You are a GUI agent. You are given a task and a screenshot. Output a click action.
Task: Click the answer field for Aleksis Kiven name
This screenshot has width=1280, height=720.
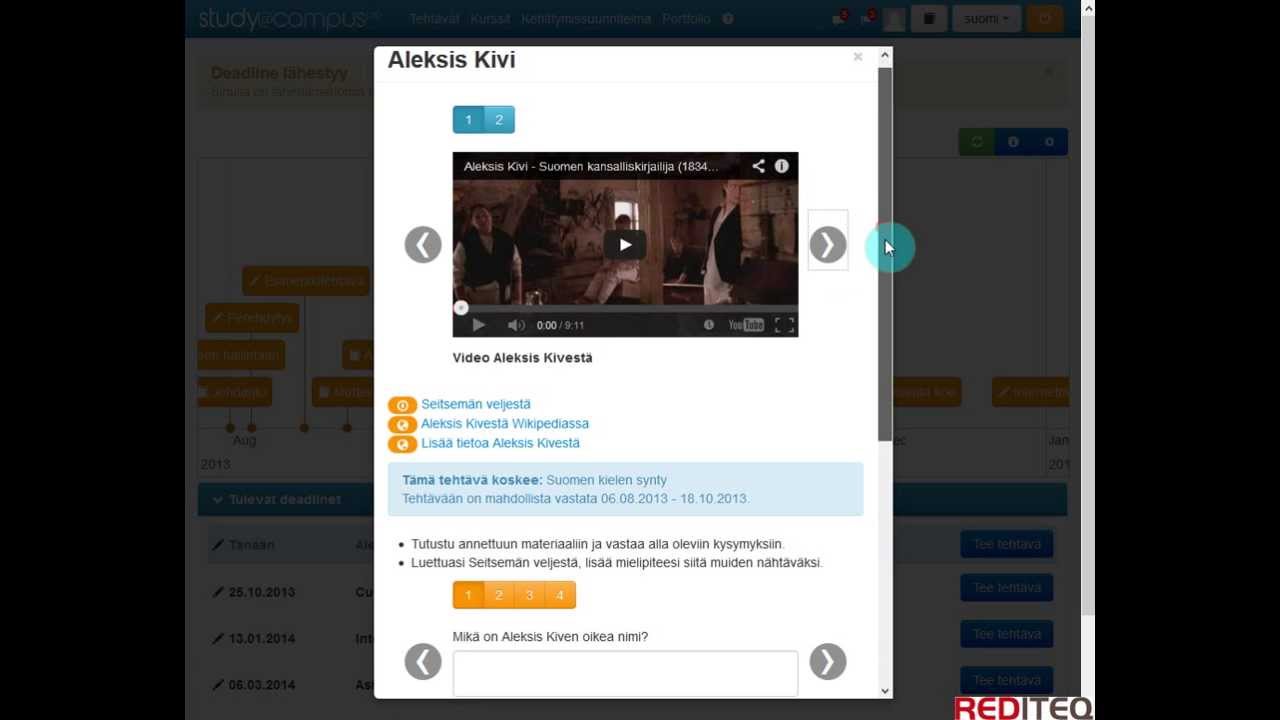[x=625, y=673]
